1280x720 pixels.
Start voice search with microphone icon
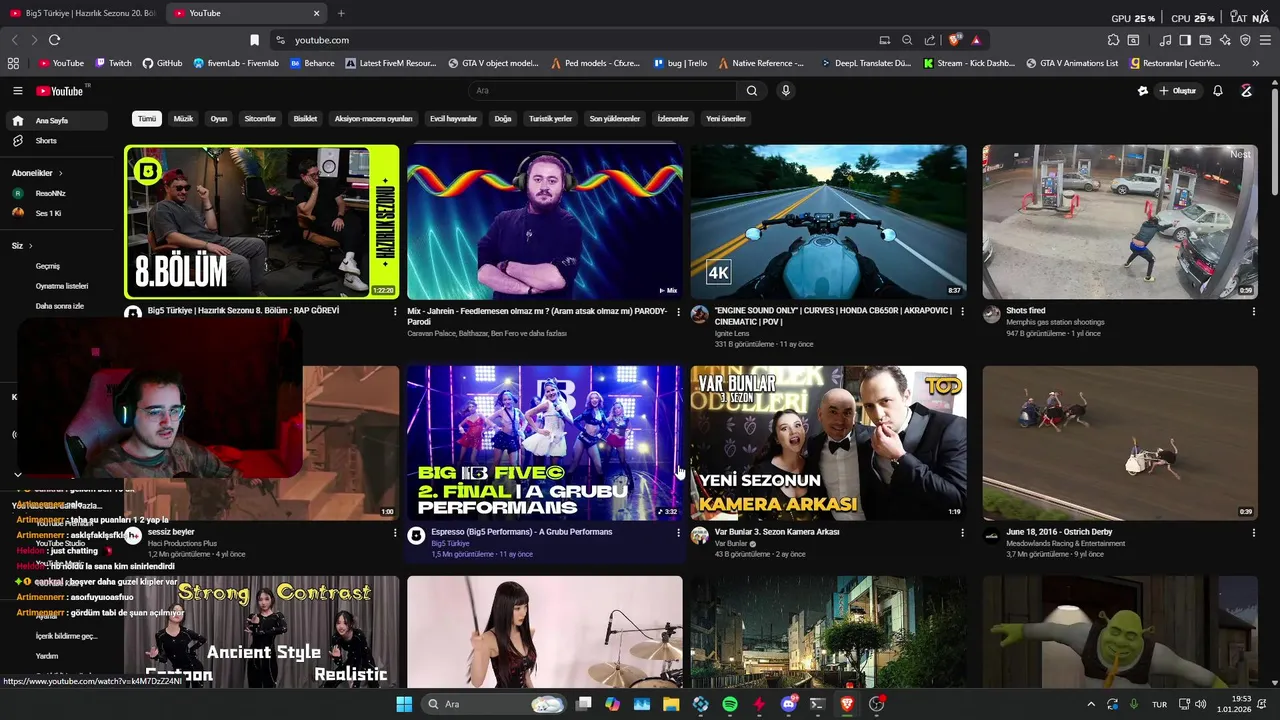[x=786, y=91]
